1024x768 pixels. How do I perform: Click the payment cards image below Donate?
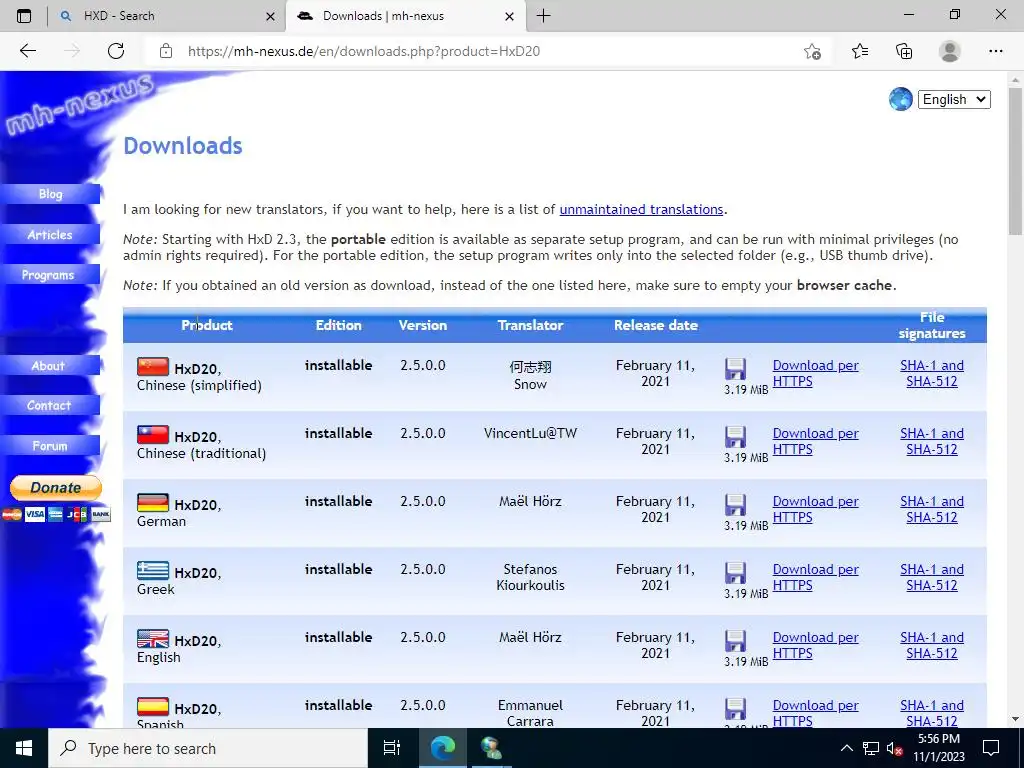point(56,515)
